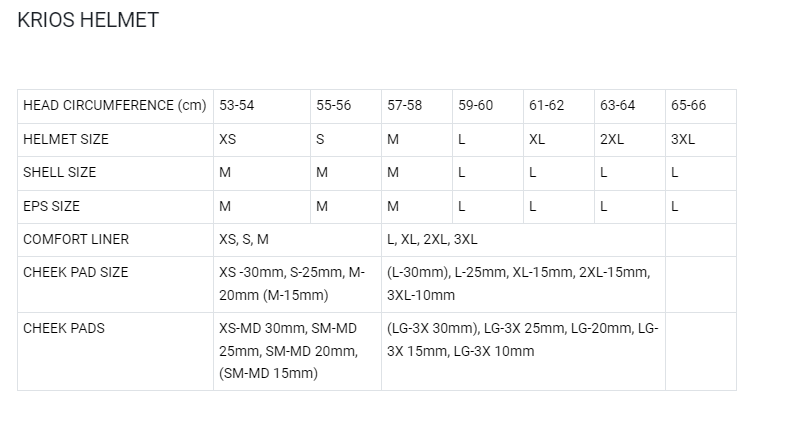Click the KRIOS HELMET heading

[x=88, y=21]
